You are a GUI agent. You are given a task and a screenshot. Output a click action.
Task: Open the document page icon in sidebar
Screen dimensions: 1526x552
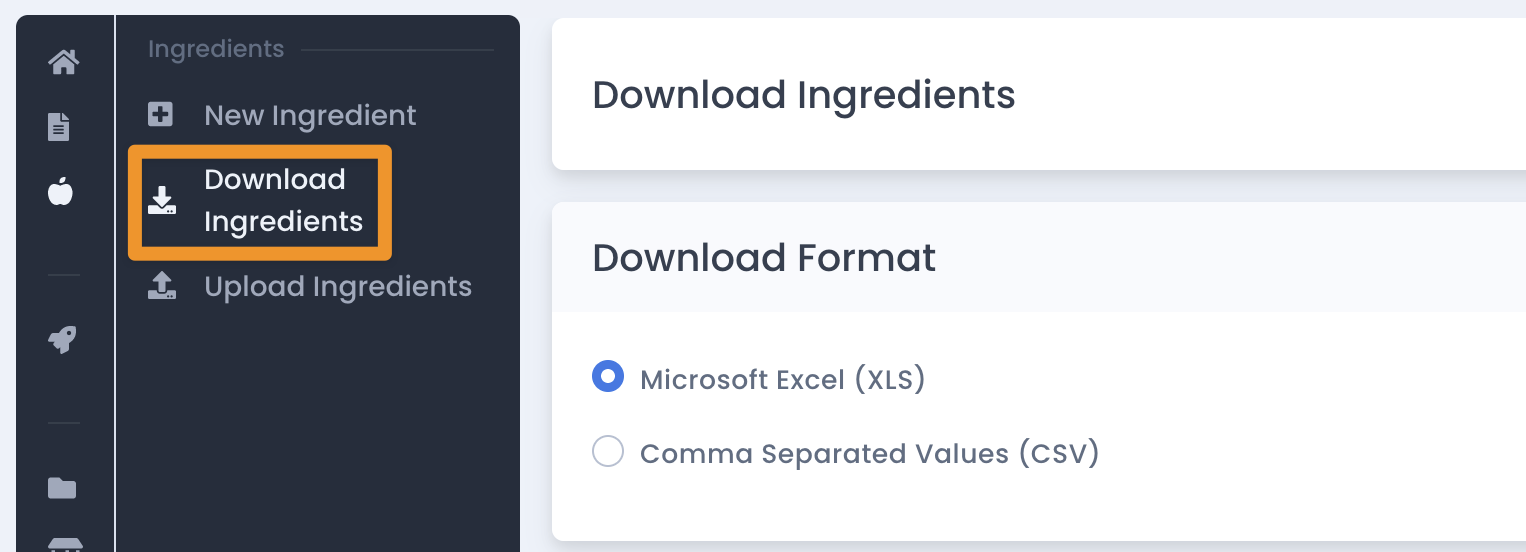61,126
